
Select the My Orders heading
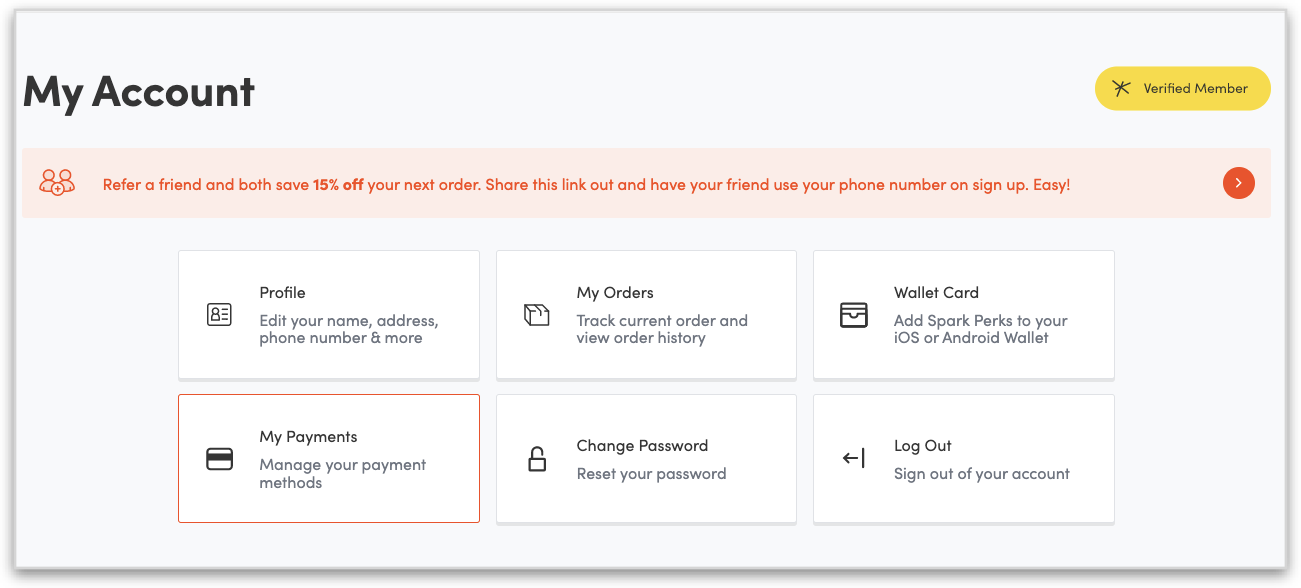pyautogui.click(x=615, y=293)
